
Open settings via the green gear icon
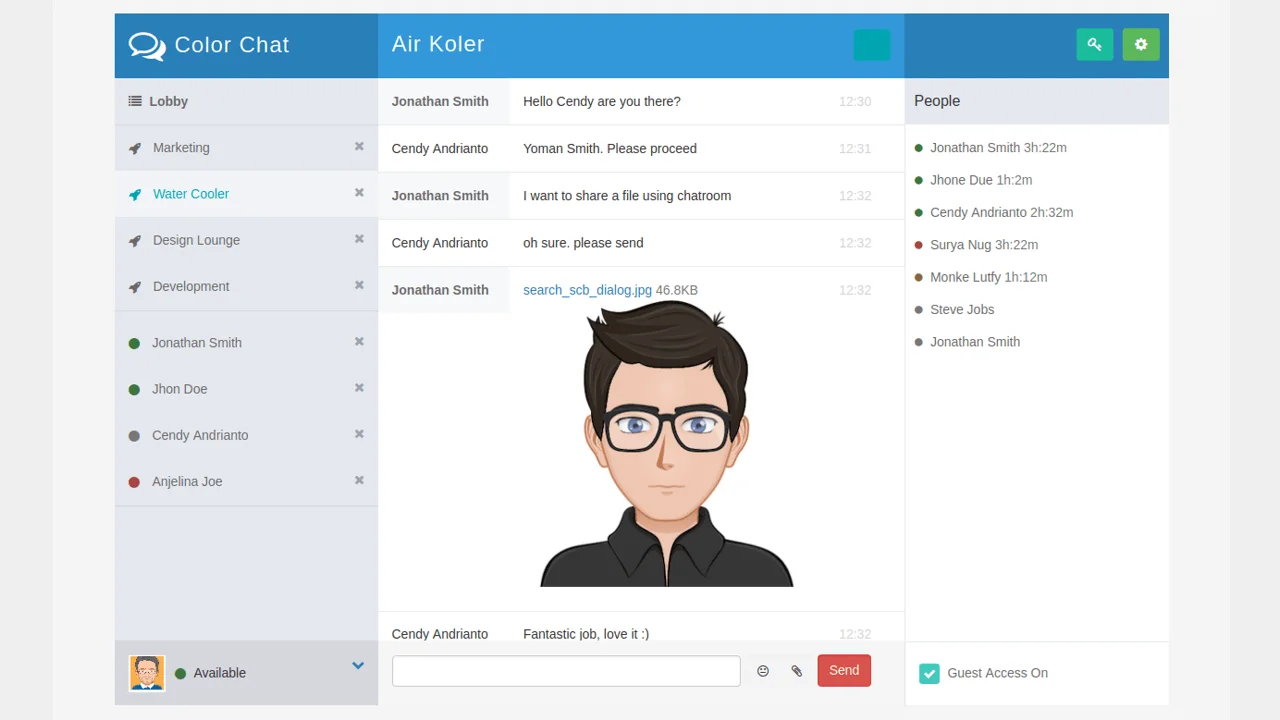point(1141,44)
